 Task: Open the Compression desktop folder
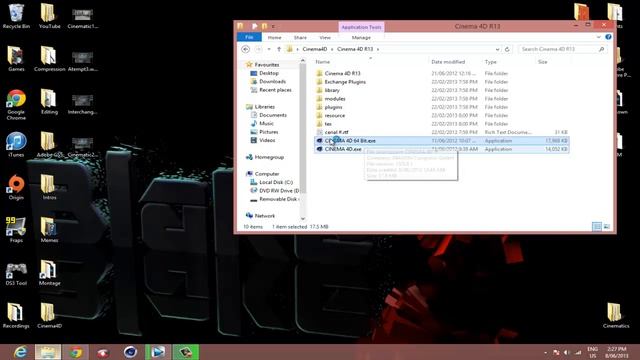[x=49, y=59]
